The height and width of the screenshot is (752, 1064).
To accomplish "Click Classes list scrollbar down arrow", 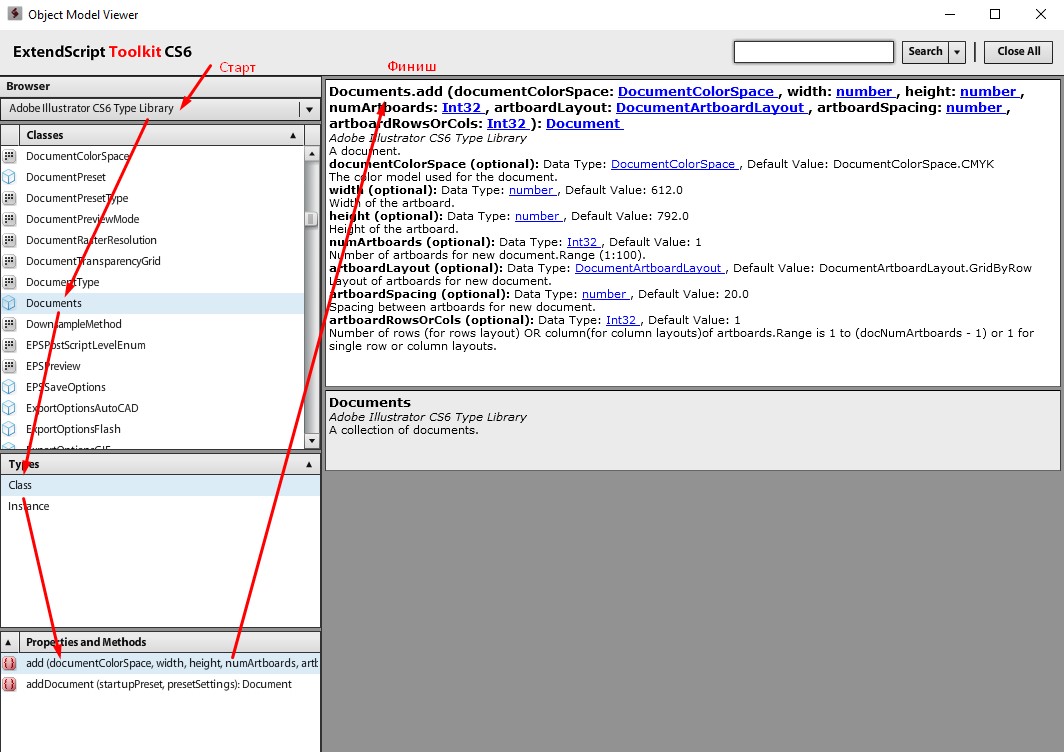I will point(311,441).
